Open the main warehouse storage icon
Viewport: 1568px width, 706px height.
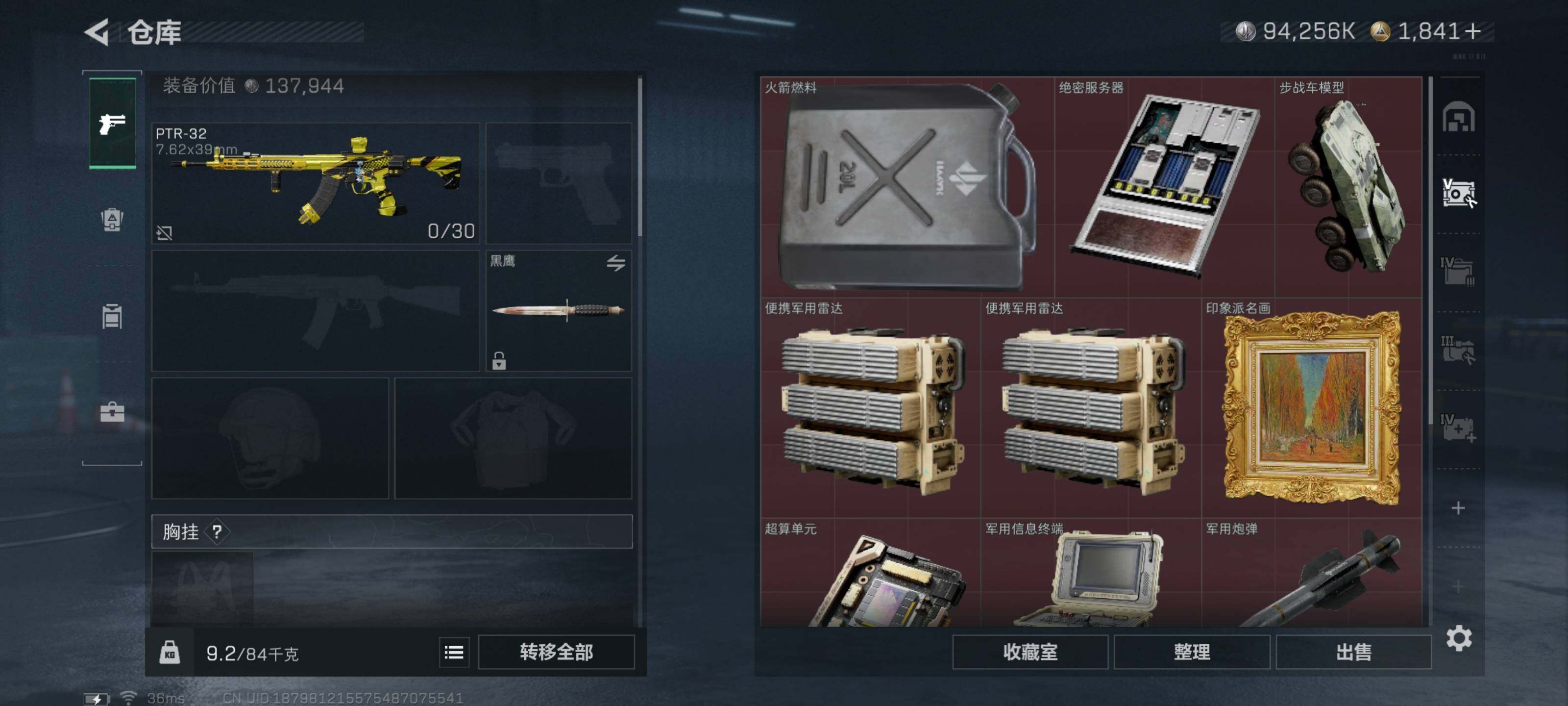click(x=1458, y=117)
